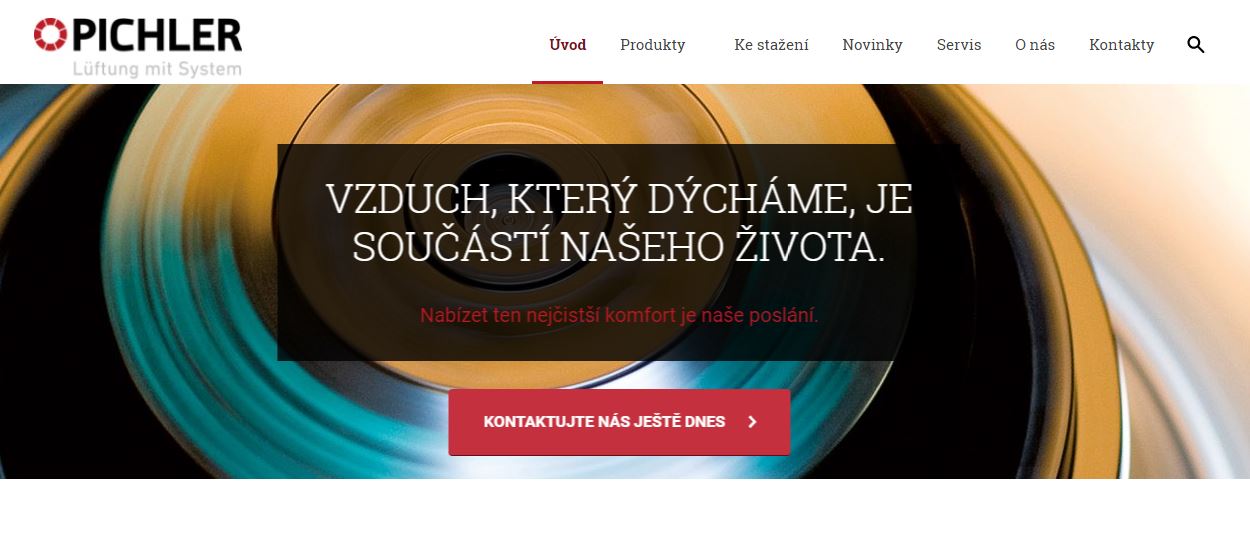
Task: Click the headline Vzduch, který dýcháme
Action: click(619, 223)
